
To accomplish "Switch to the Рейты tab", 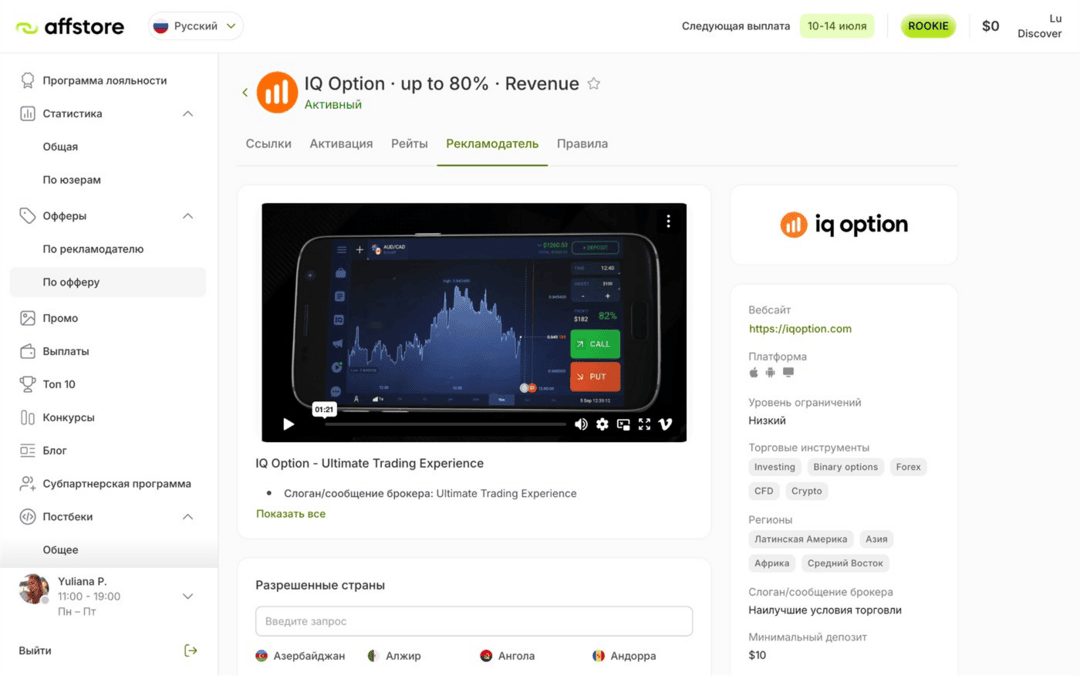I will [x=409, y=143].
